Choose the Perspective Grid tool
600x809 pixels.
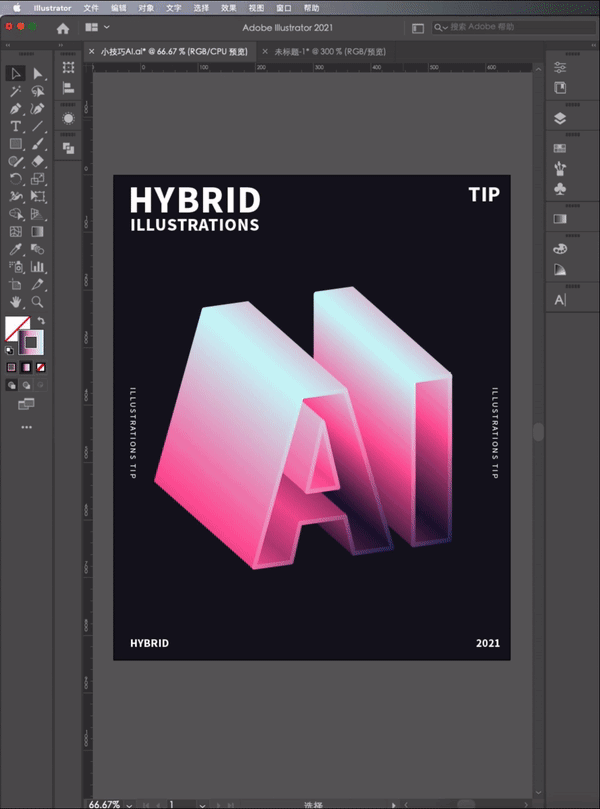(x=37, y=214)
